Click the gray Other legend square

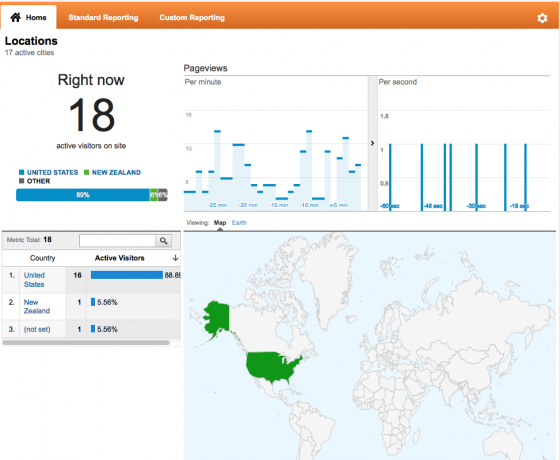(21, 181)
